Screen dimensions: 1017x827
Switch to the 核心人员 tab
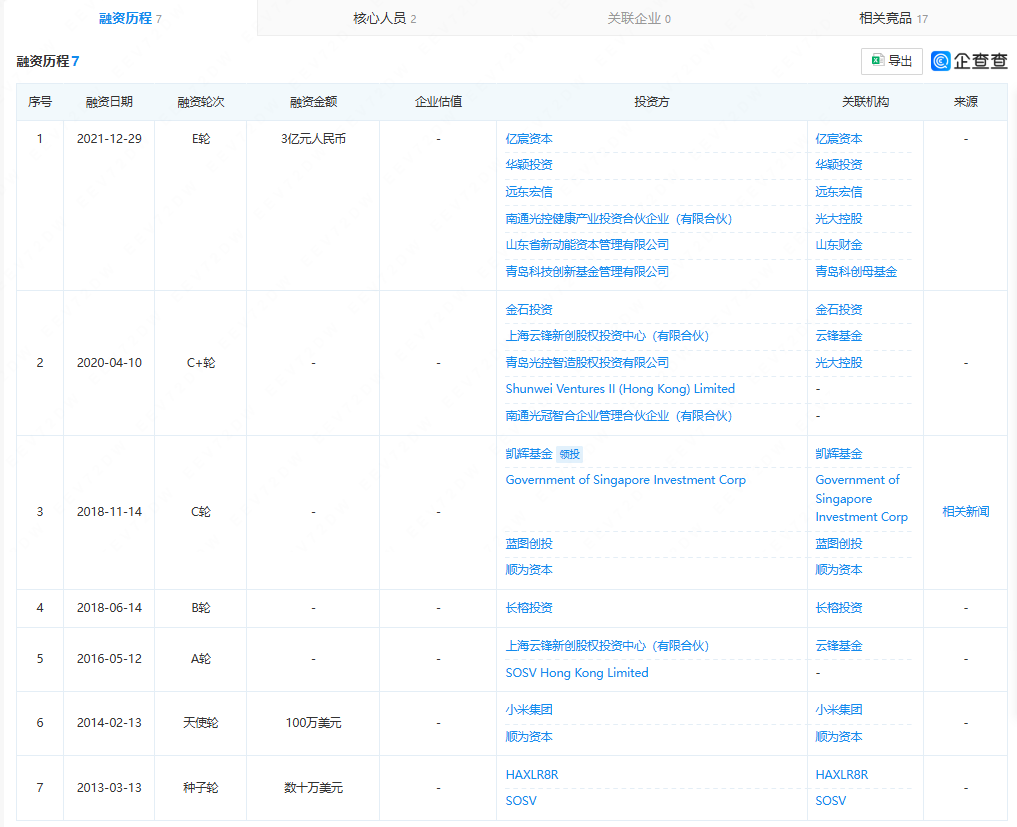(385, 18)
